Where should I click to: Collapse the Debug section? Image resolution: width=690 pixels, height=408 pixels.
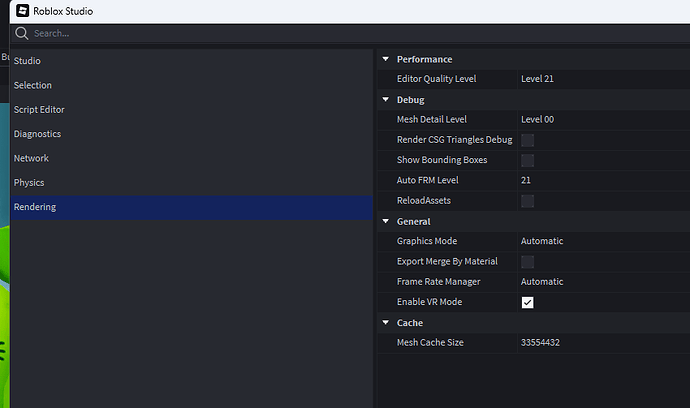386,99
